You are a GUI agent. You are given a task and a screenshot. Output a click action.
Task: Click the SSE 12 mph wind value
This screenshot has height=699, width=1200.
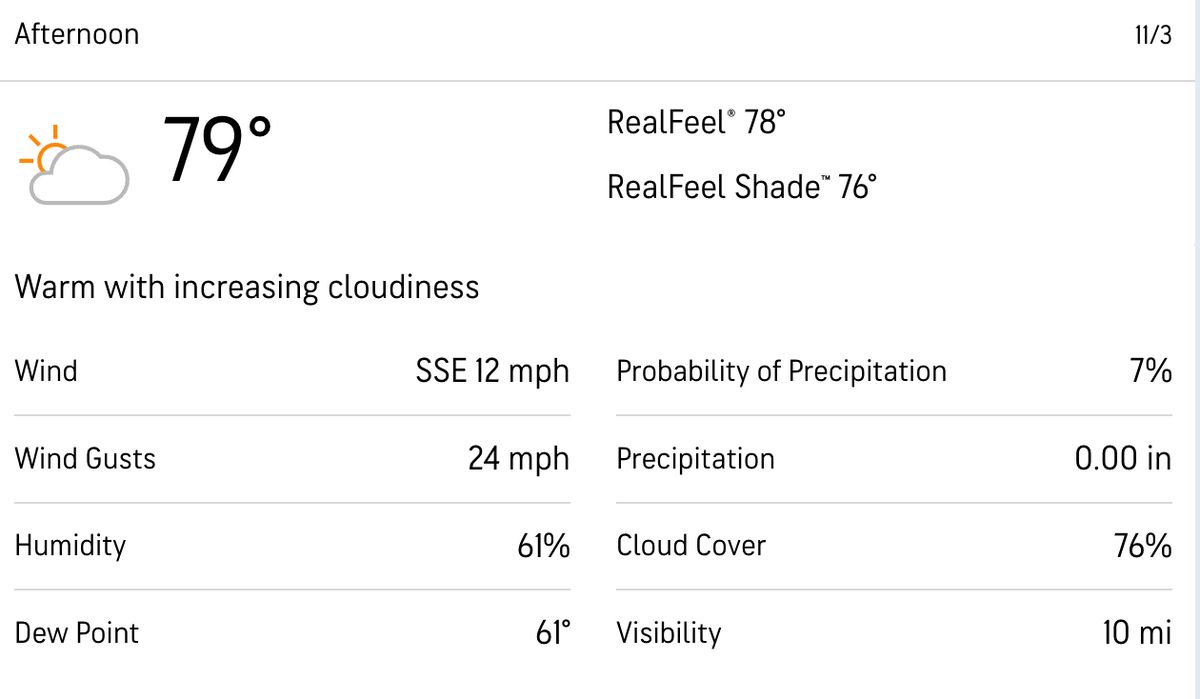[492, 371]
